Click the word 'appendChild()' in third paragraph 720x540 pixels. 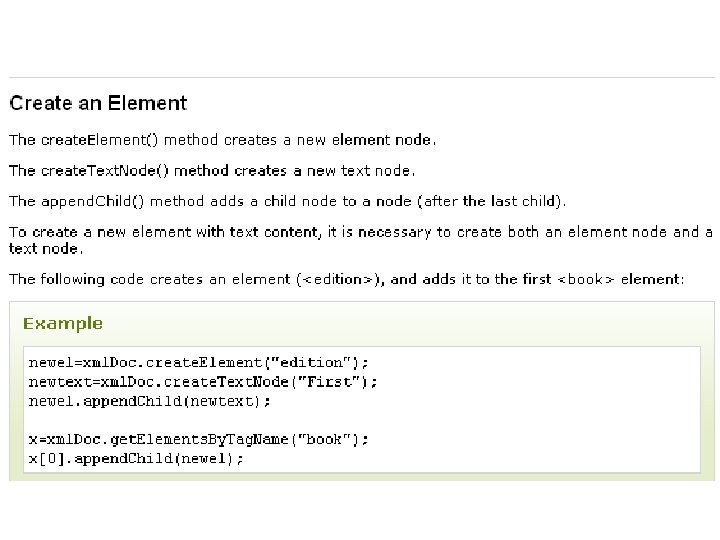(x=93, y=201)
